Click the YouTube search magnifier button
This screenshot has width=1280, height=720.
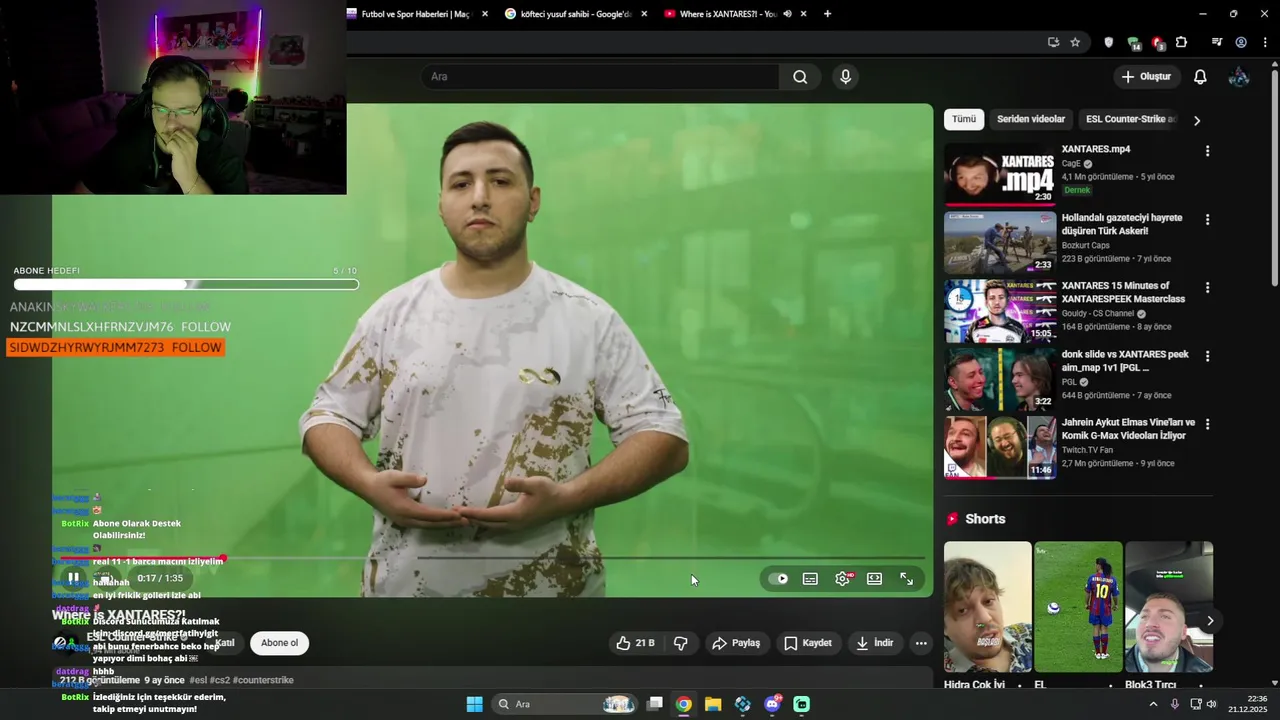[x=800, y=77]
